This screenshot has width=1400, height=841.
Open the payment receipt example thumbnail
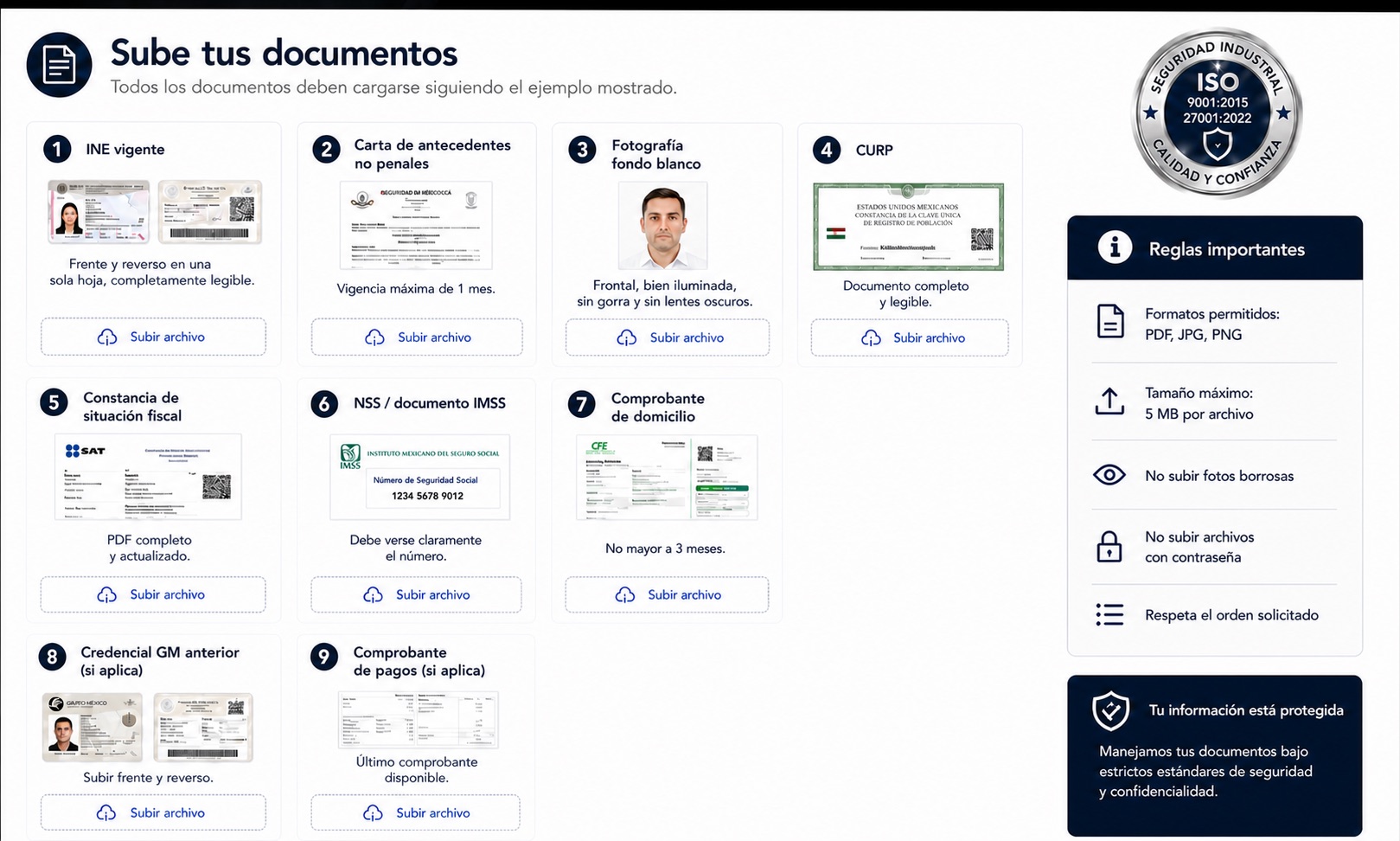pyautogui.click(x=419, y=720)
